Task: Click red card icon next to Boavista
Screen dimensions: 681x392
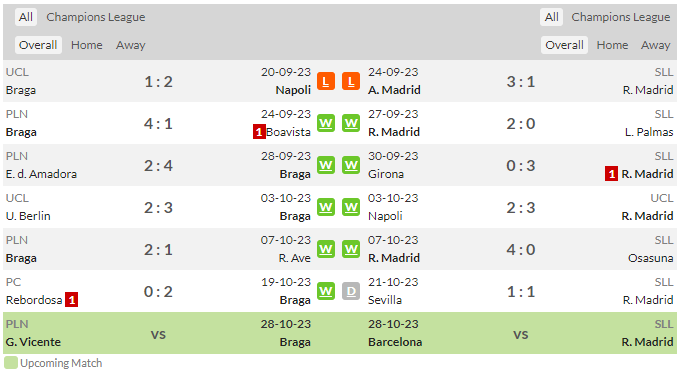Action: click(259, 132)
